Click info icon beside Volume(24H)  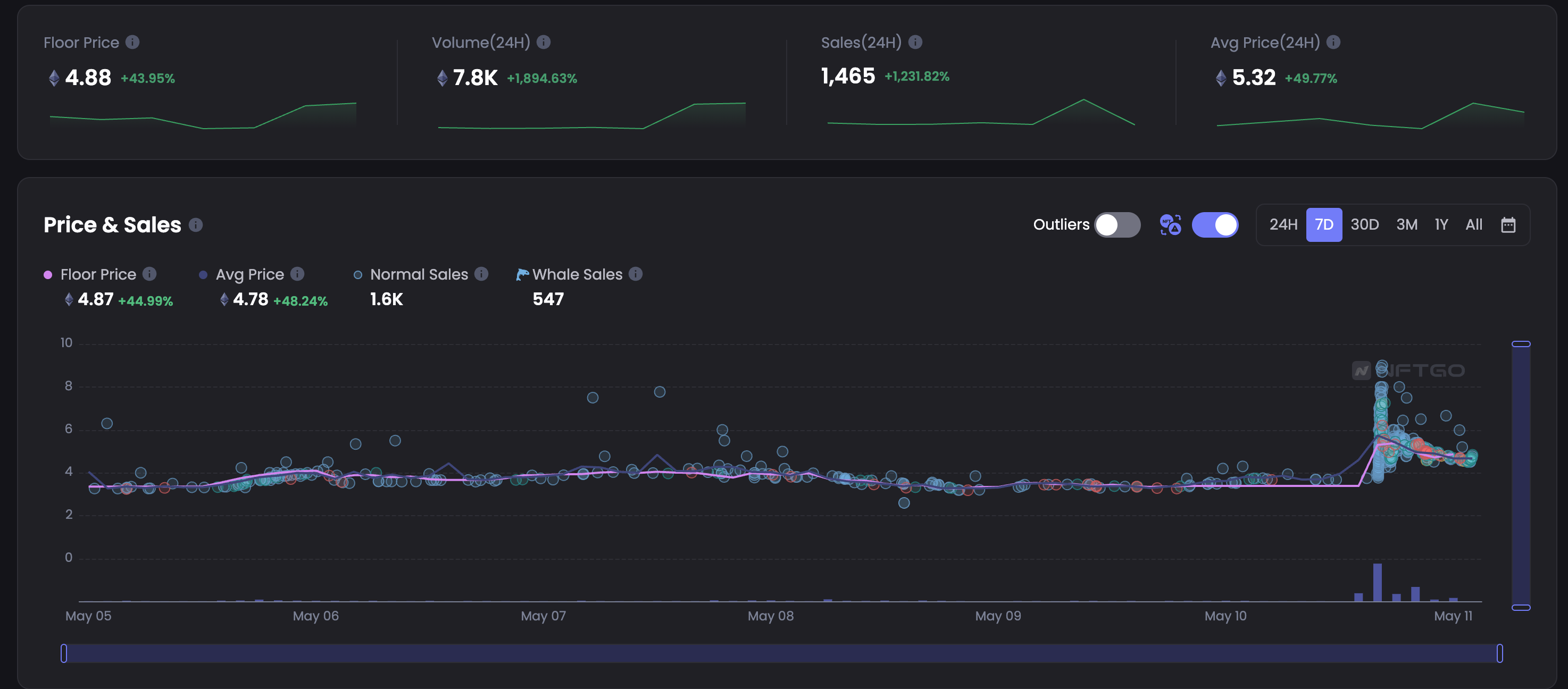544,42
